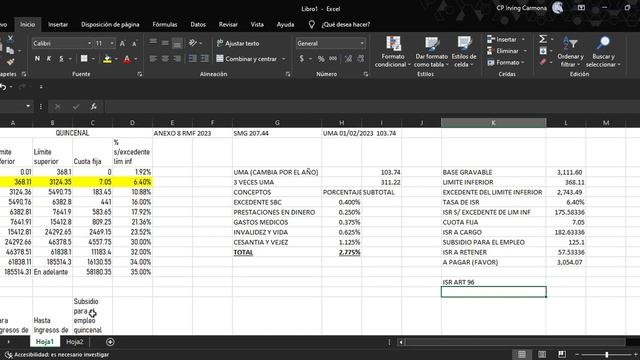Viewport: 640px width, 360px height.
Task: Toggle italic (K) formatting
Action: click(x=49, y=59)
